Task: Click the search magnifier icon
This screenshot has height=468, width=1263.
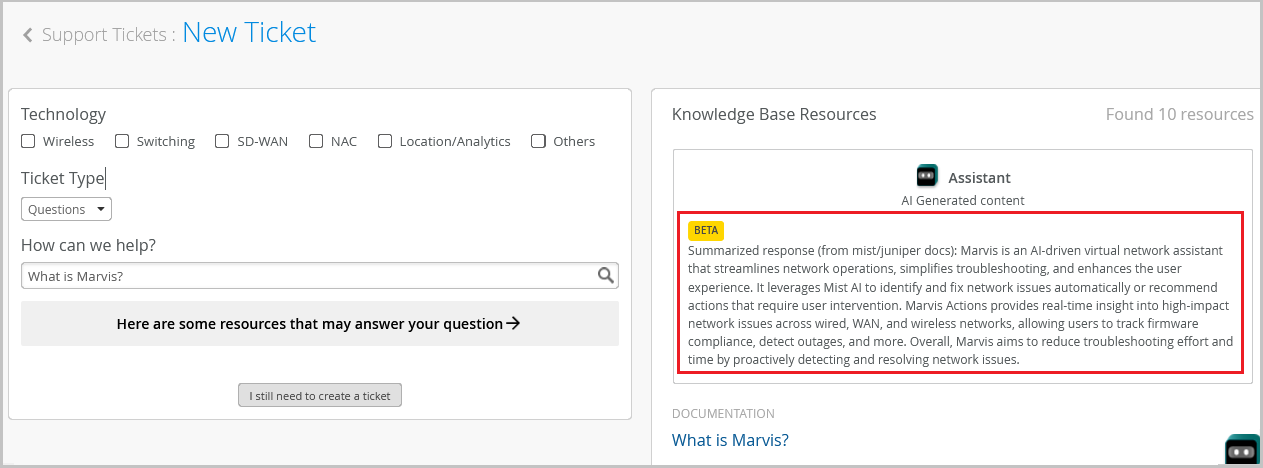Action: point(606,276)
